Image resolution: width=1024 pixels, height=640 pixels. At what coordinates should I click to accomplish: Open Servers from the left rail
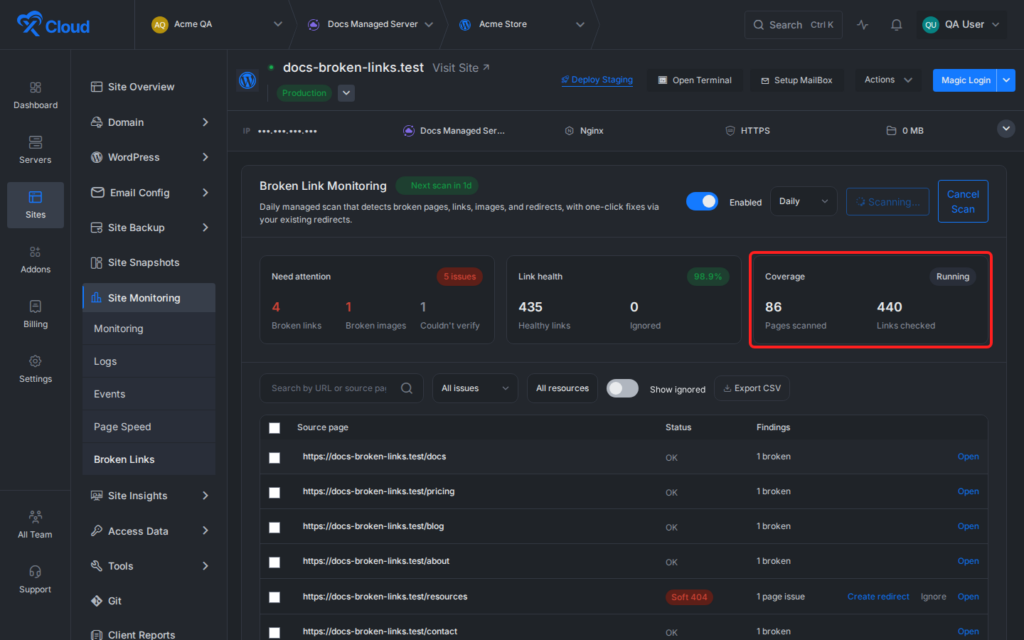click(x=35, y=150)
